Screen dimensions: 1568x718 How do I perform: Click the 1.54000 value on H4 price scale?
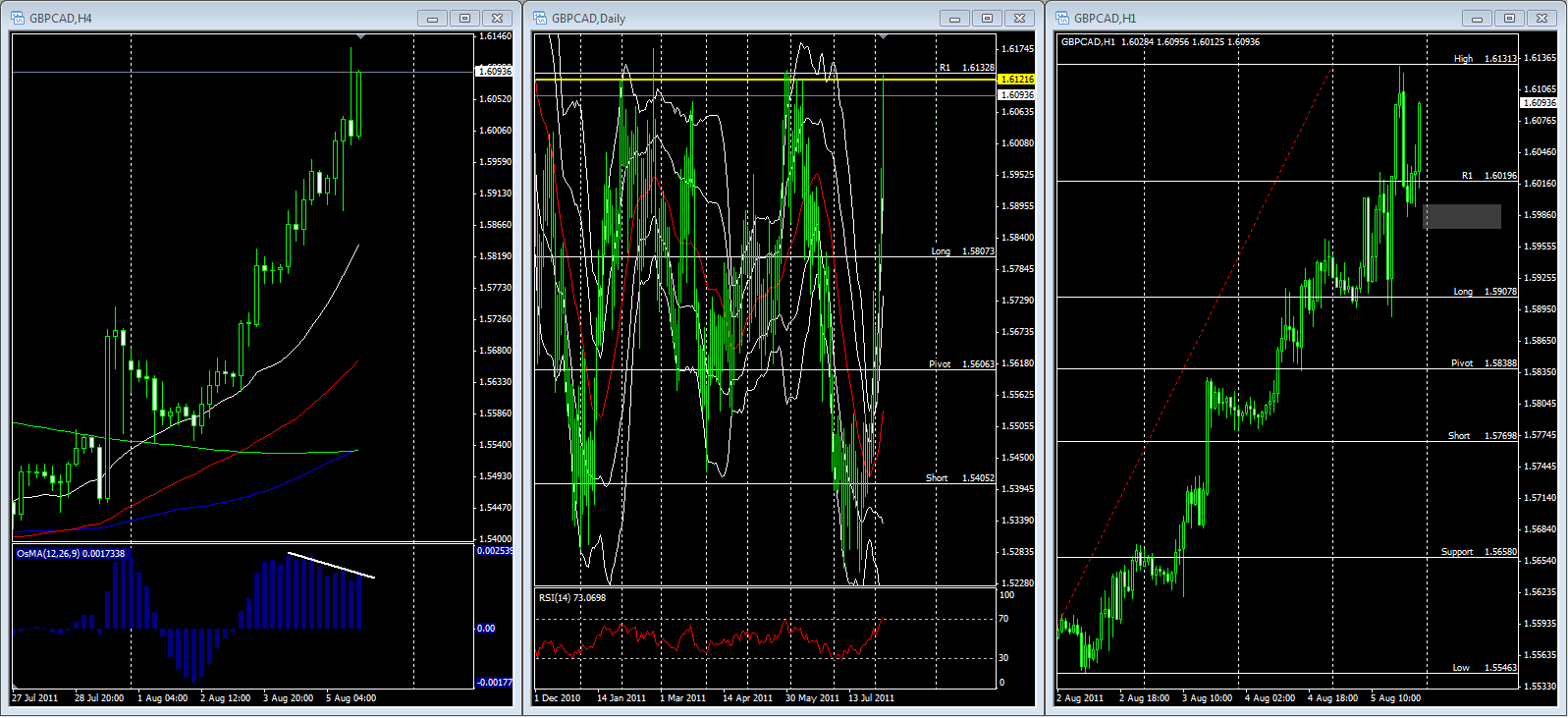coord(495,539)
